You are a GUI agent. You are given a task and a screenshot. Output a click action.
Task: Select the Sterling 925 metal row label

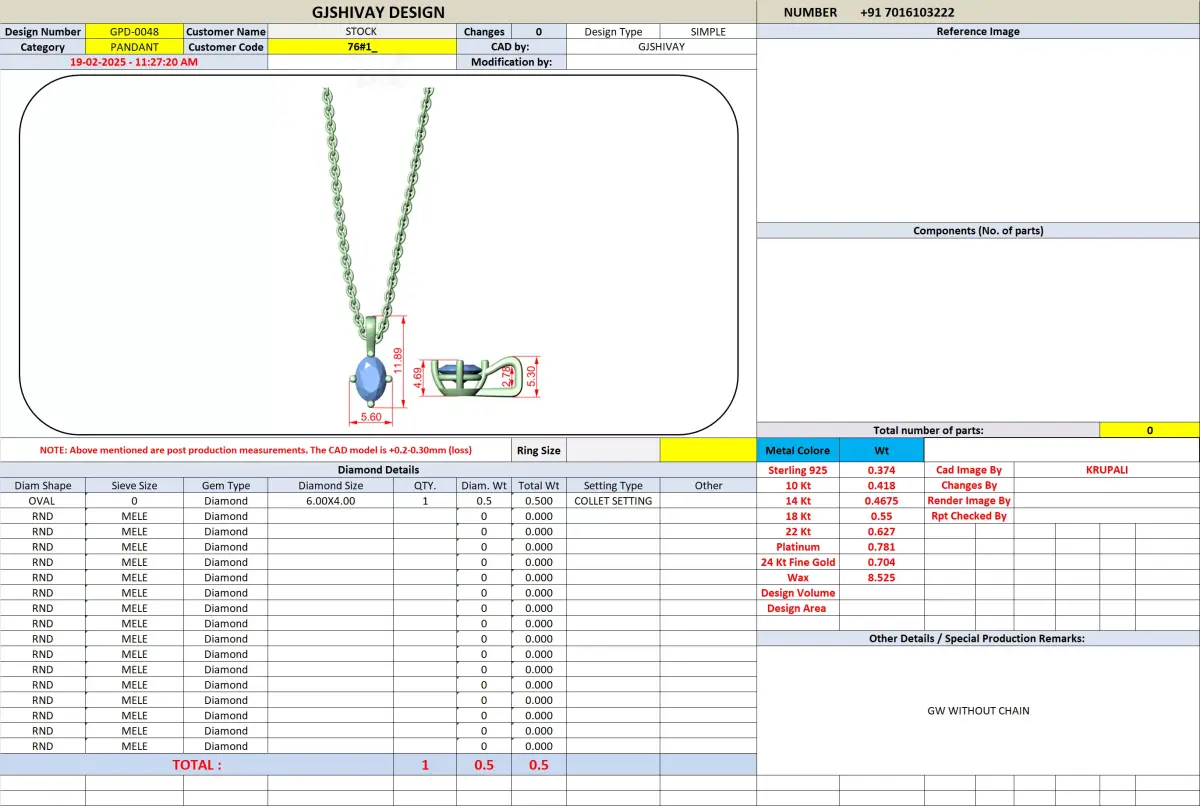tap(798, 470)
